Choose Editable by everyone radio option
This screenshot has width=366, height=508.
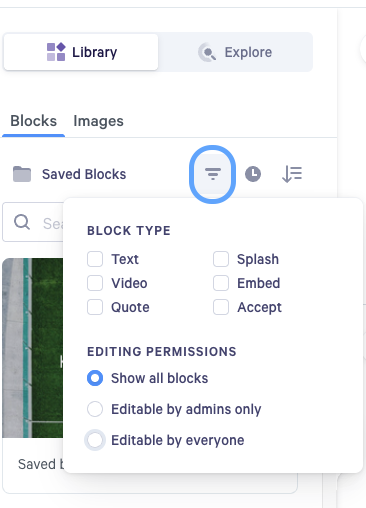[95, 440]
